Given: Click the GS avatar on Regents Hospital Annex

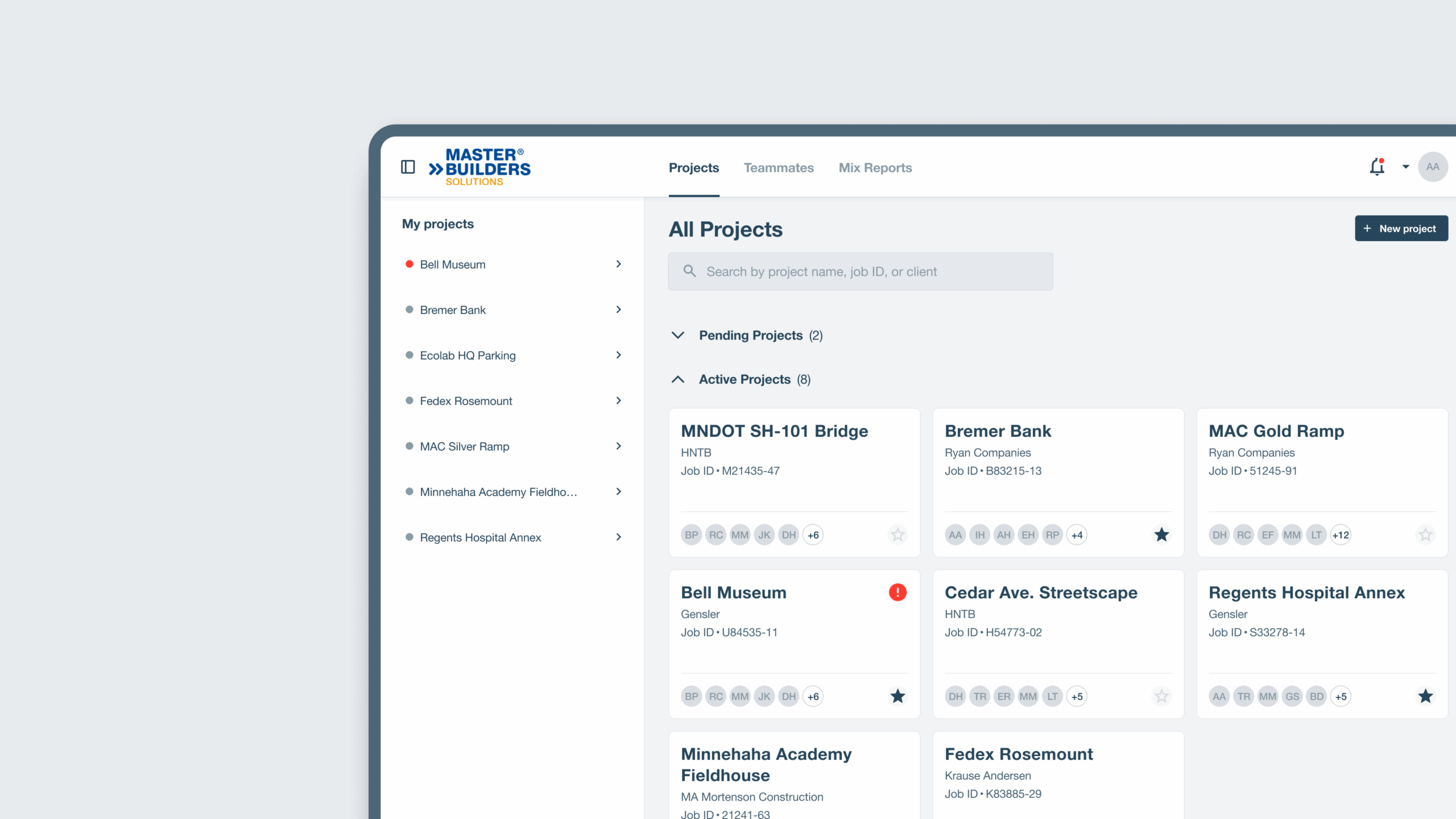Looking at the screenshot, I should coord(1292,696).
